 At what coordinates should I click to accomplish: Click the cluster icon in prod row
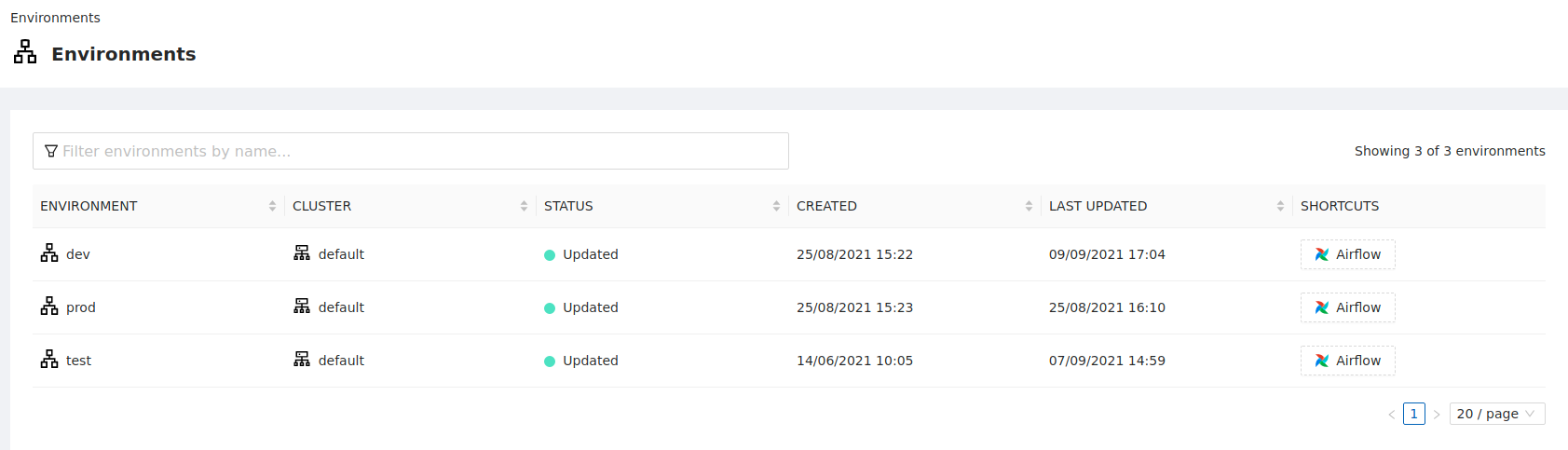coord(302,307)
